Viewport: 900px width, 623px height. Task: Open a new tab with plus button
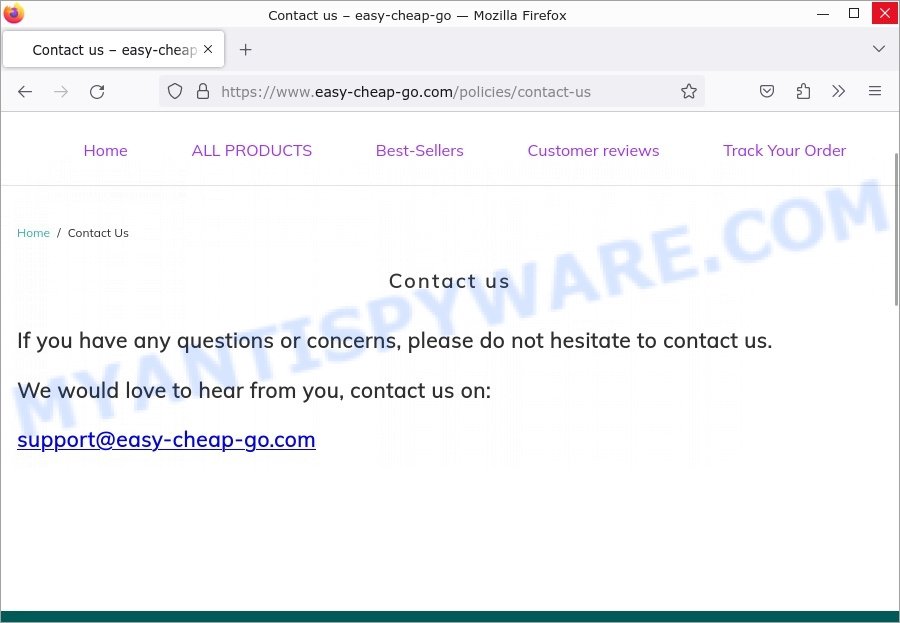[246, 50]
